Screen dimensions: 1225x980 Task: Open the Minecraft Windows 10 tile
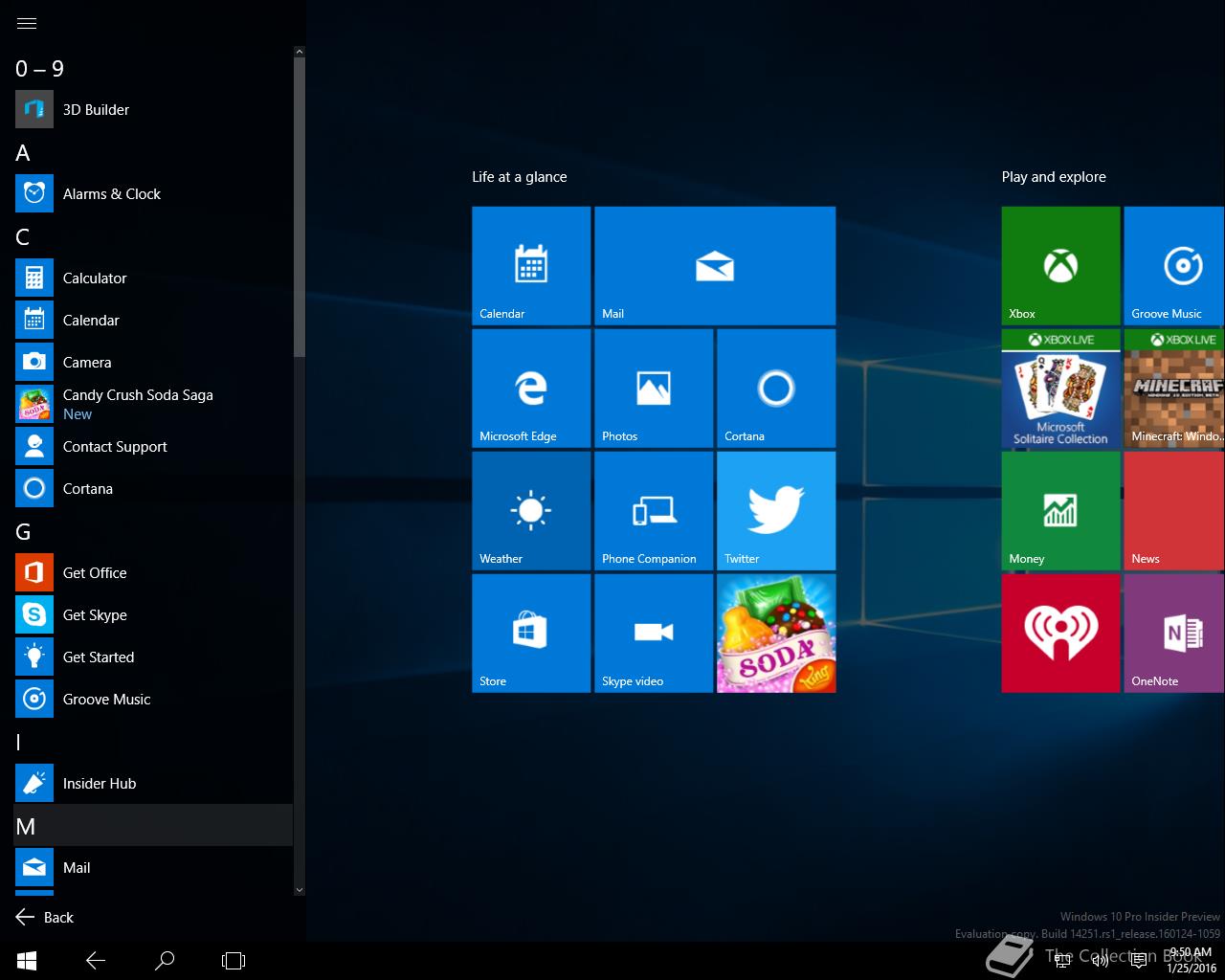(x=1174, y=388)
